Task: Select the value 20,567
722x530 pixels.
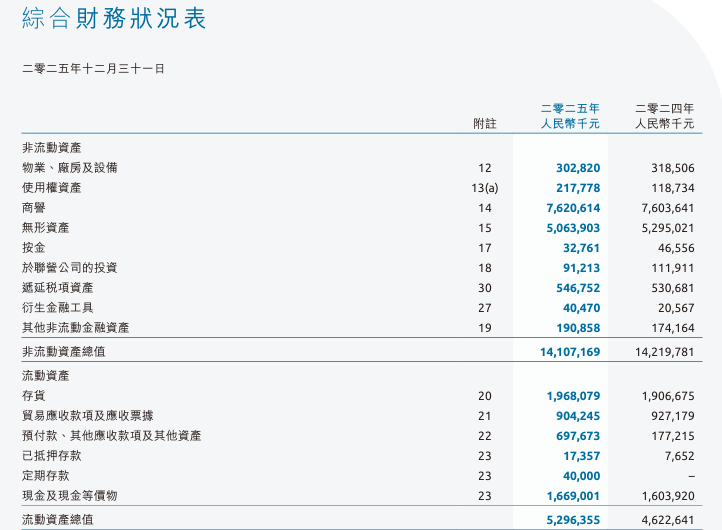Action: tap(676, 308)
